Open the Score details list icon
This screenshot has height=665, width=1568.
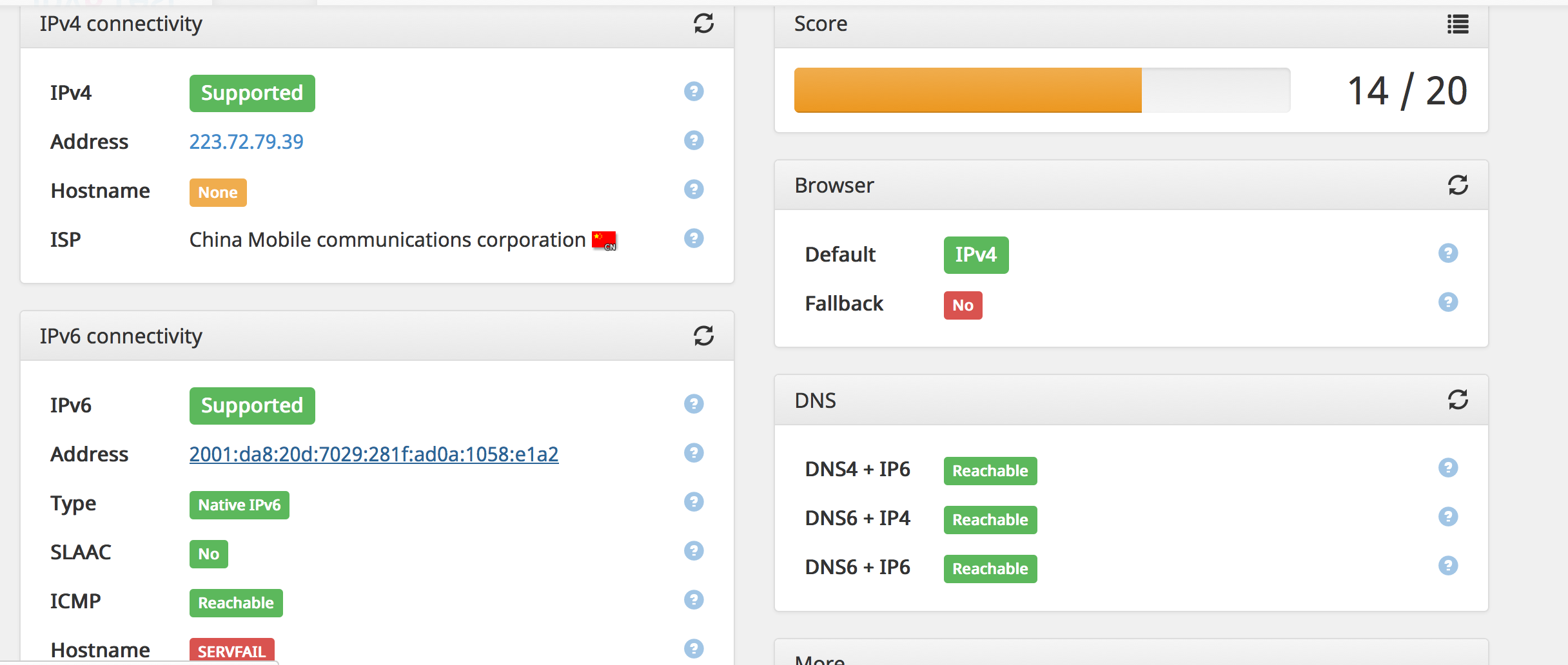point(1458,24)
